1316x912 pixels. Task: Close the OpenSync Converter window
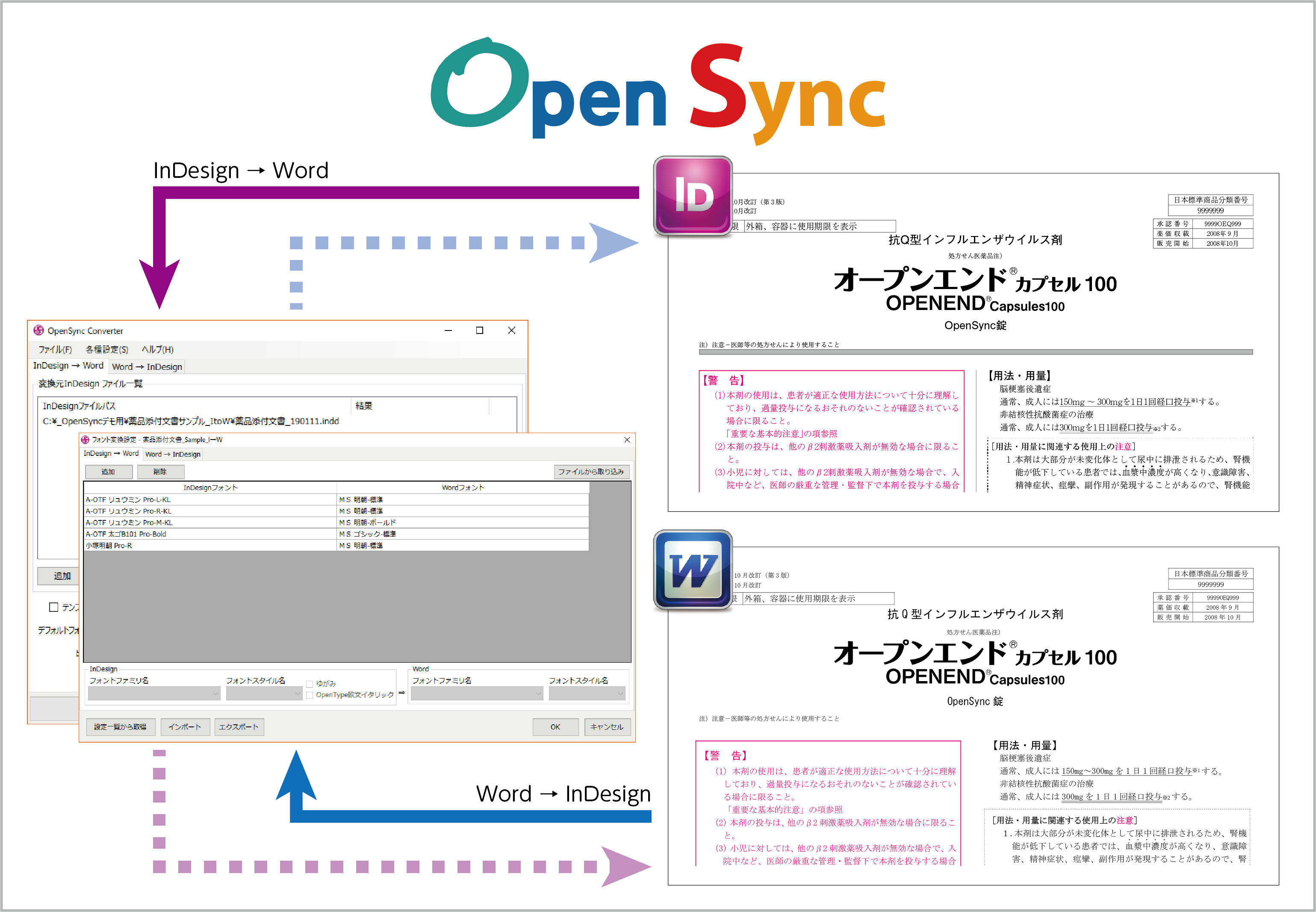511,330
